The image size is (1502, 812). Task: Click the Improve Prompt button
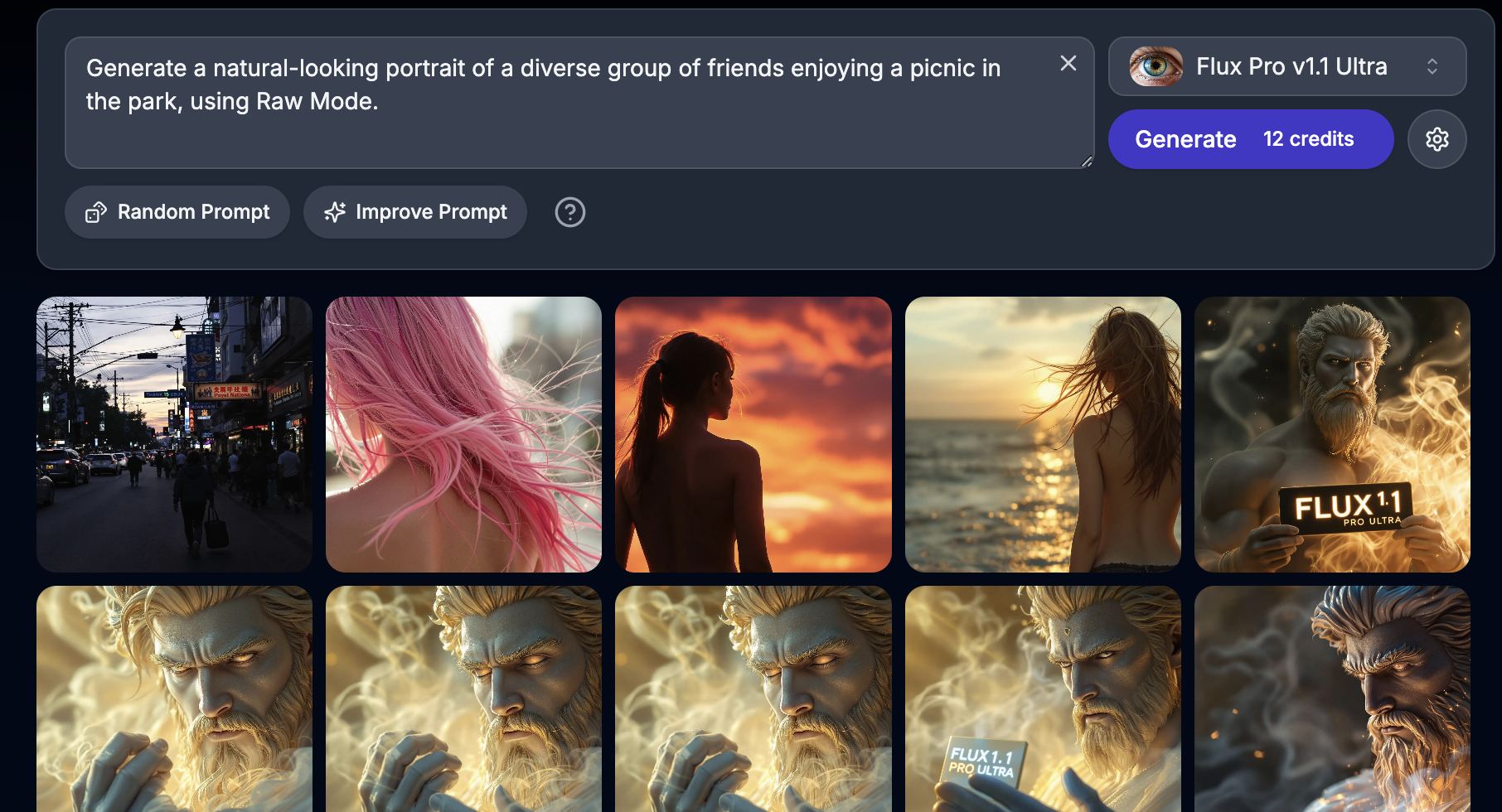pos(415,212)
